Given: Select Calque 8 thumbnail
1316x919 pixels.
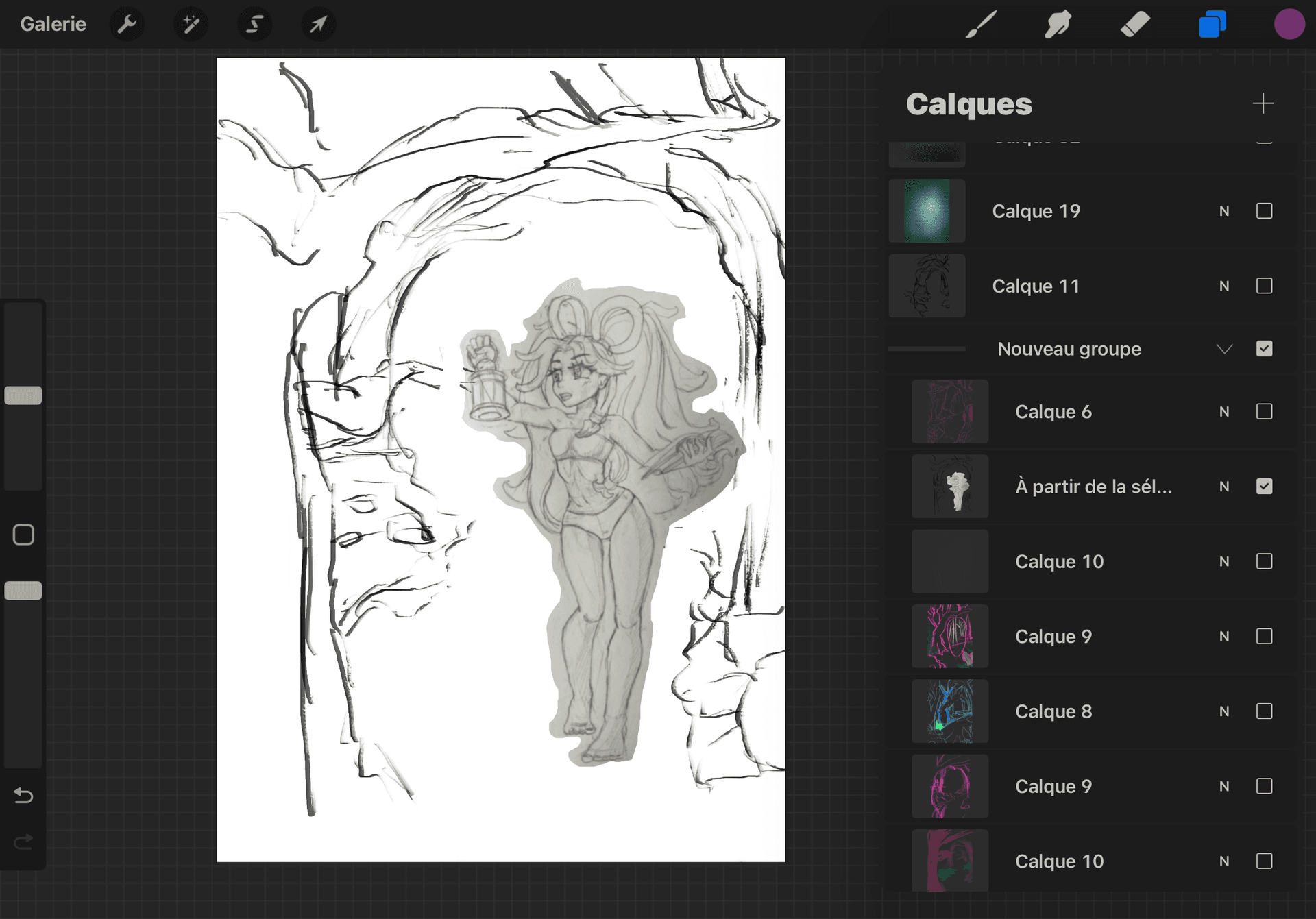Looking at the screenshot, I should (950, 711).
